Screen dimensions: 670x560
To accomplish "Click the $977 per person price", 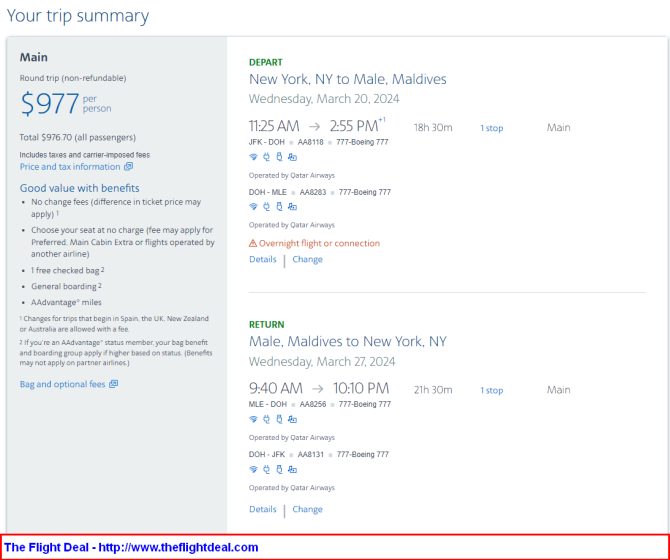I will tap(66, 104).
